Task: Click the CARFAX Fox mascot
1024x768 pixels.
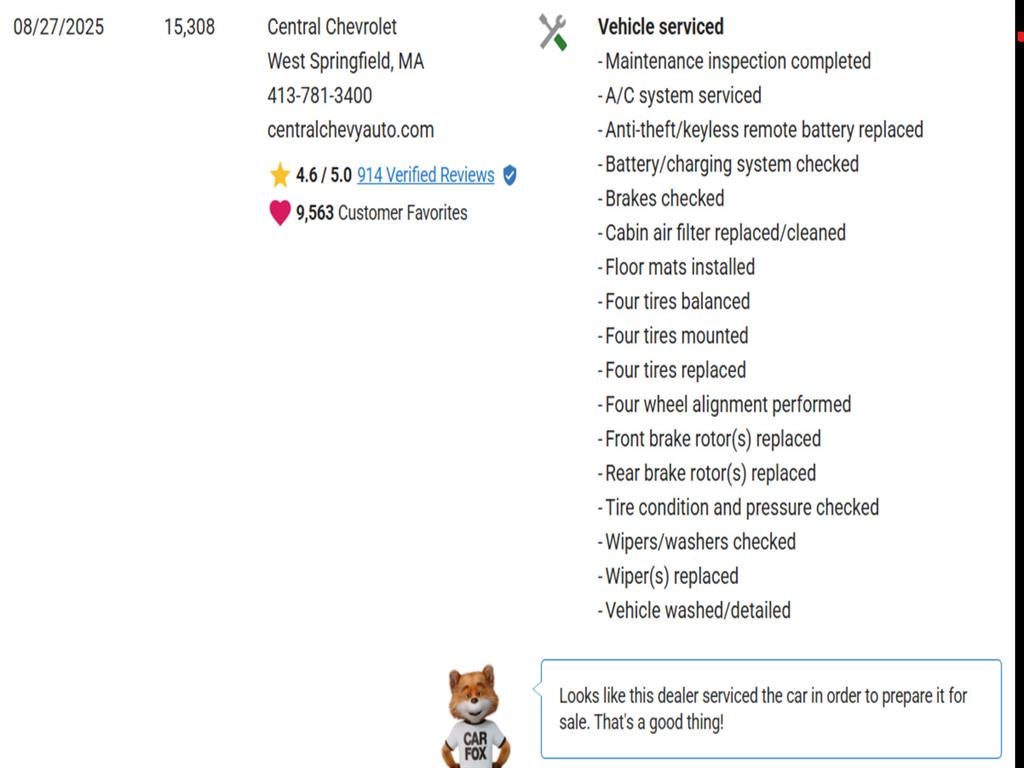Action: pyautogui.click(x=474, y=705)
